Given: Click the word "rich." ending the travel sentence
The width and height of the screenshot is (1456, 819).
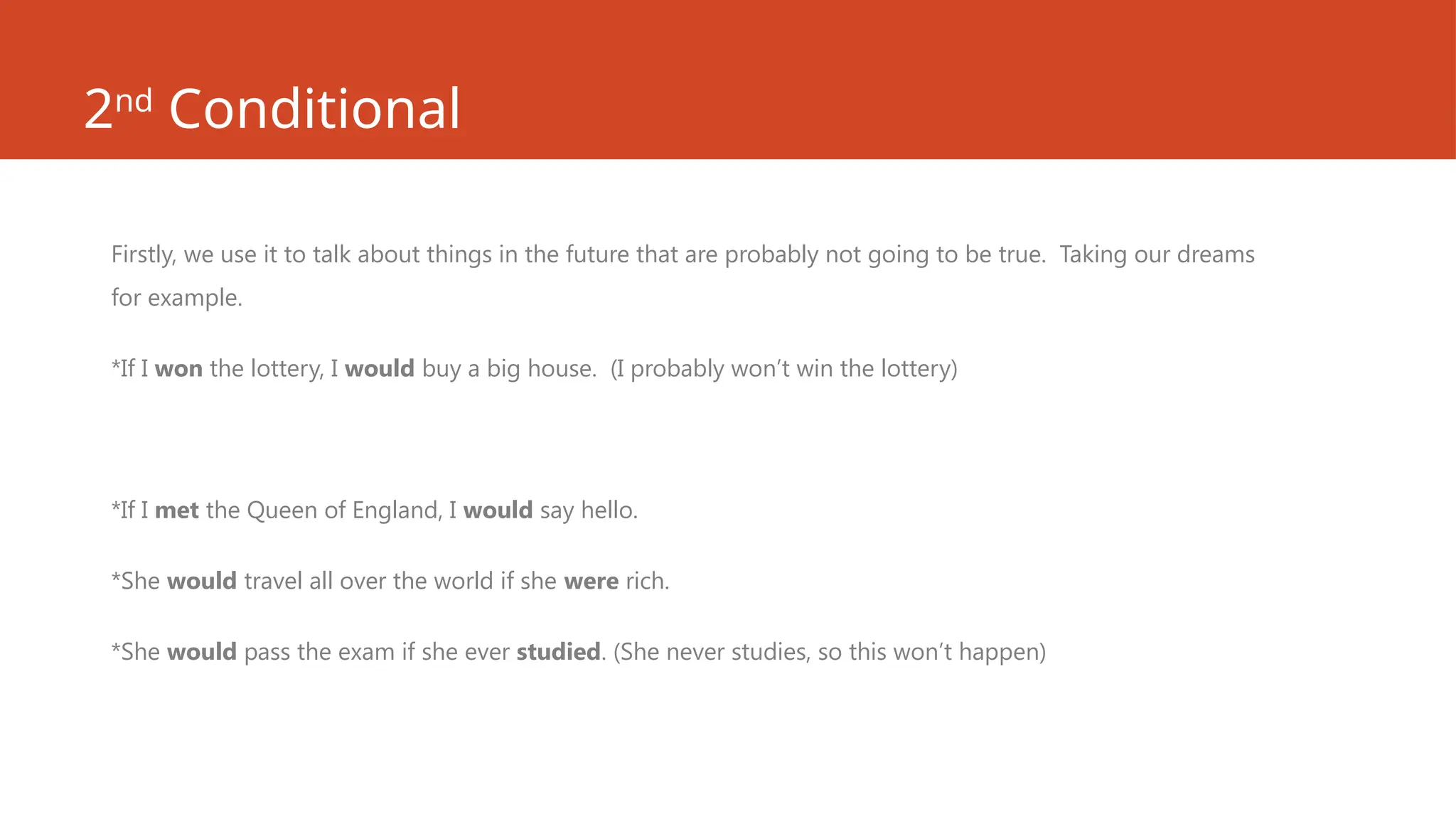Looking at the screenshot, I should (x=648, y=581).
